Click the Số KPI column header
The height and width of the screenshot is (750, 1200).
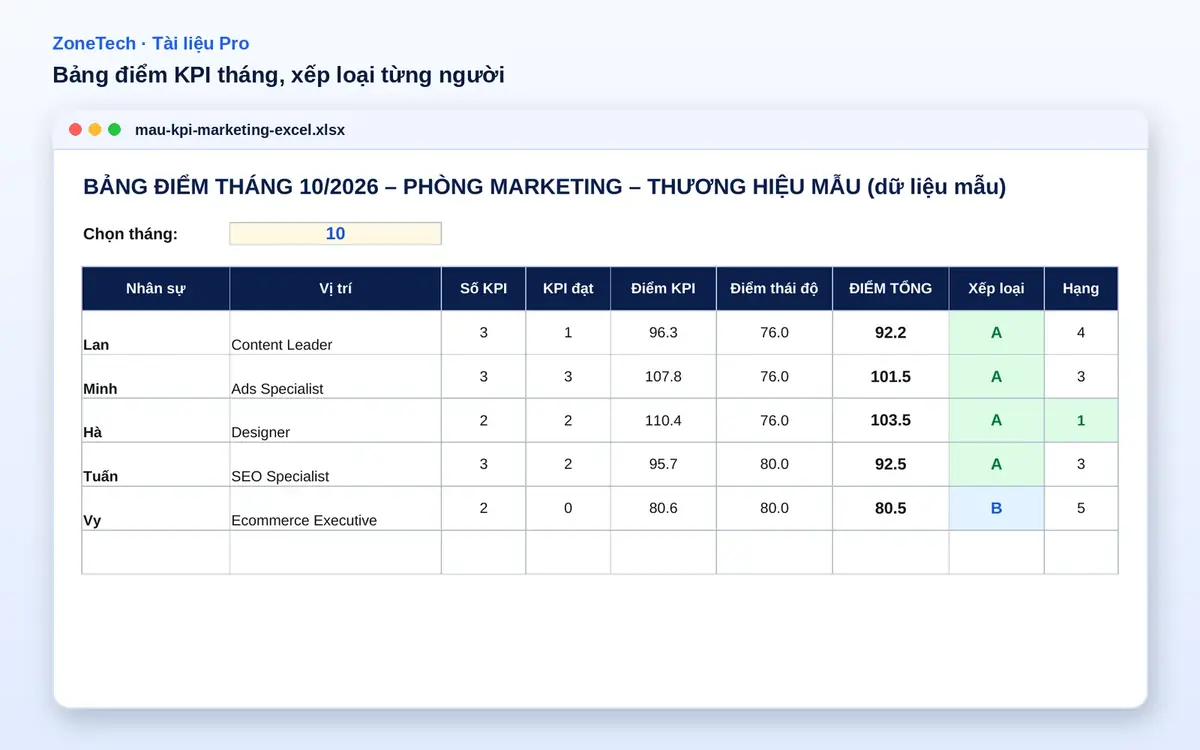pos(484,289)
